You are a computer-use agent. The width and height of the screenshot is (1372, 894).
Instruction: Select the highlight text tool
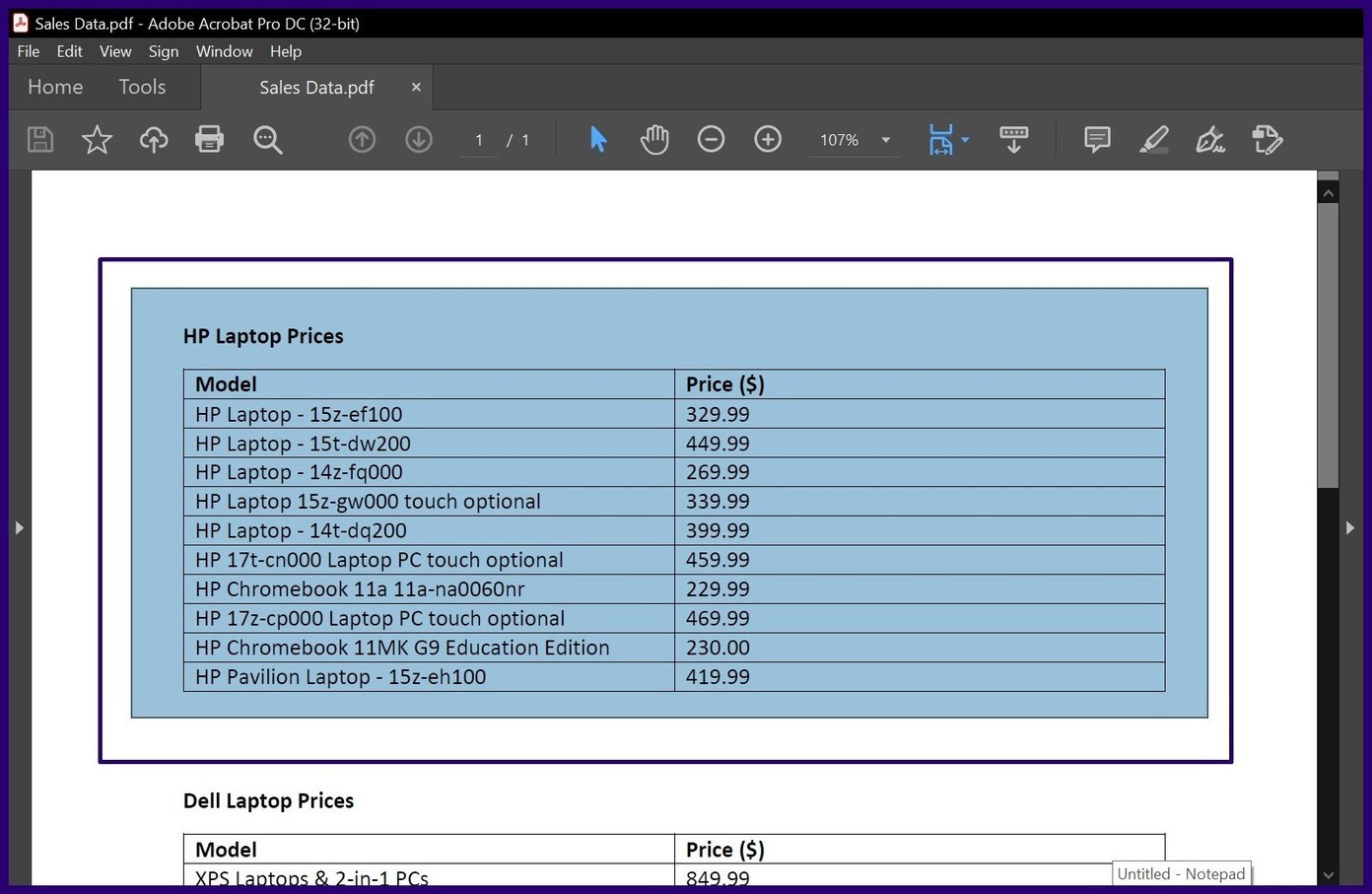(1154, 140)
